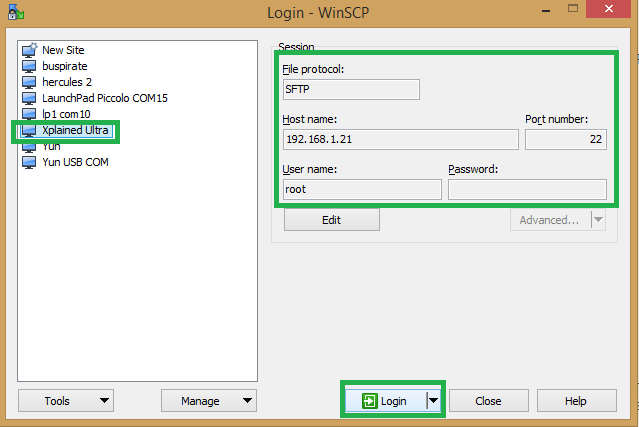This screenshot has height=427, width=639.
Task: Open the Tools dropdown button
Action: [x=66, y=401]
